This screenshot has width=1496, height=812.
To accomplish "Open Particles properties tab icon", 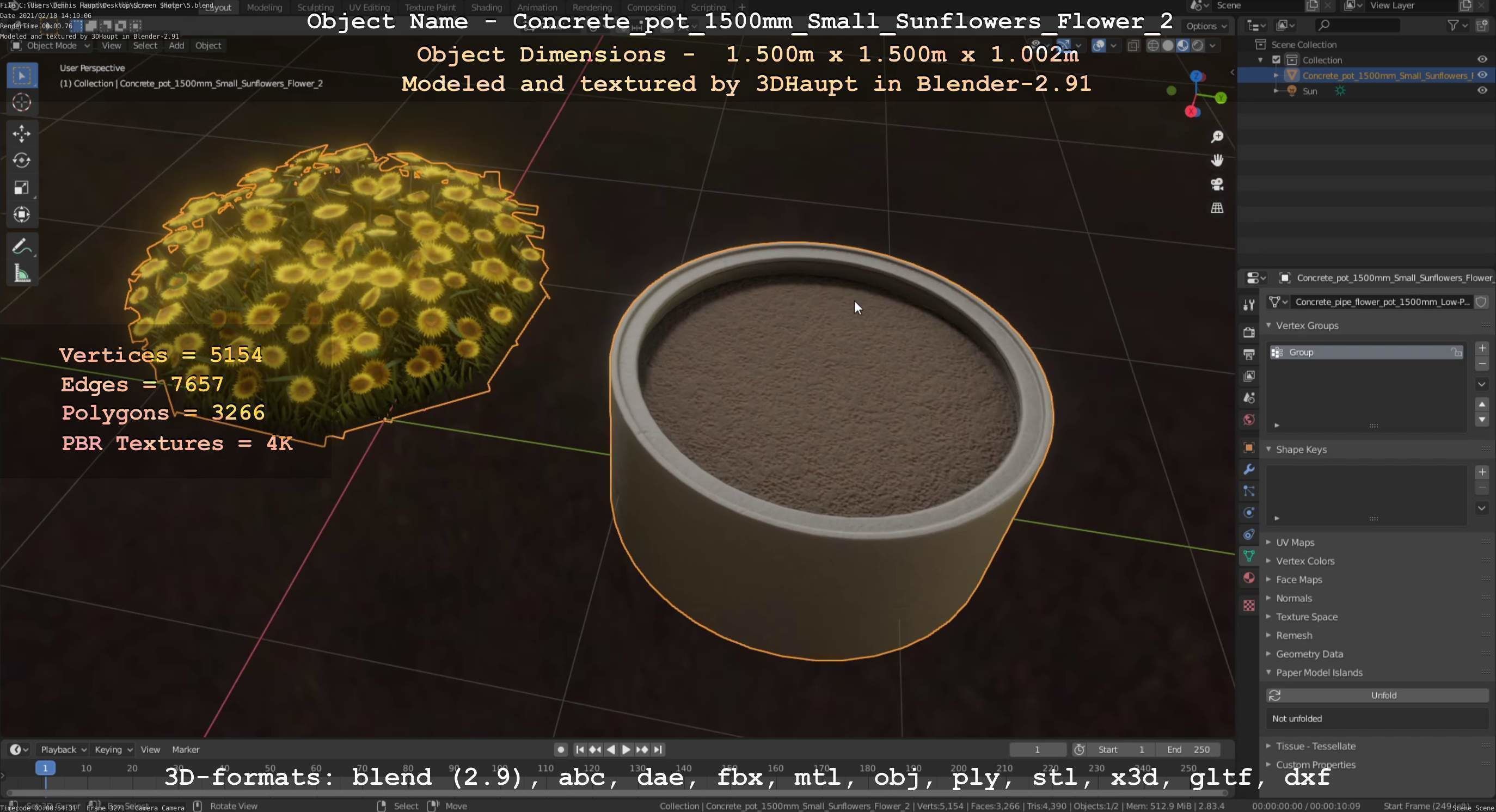I will (x=1249, y=491).
